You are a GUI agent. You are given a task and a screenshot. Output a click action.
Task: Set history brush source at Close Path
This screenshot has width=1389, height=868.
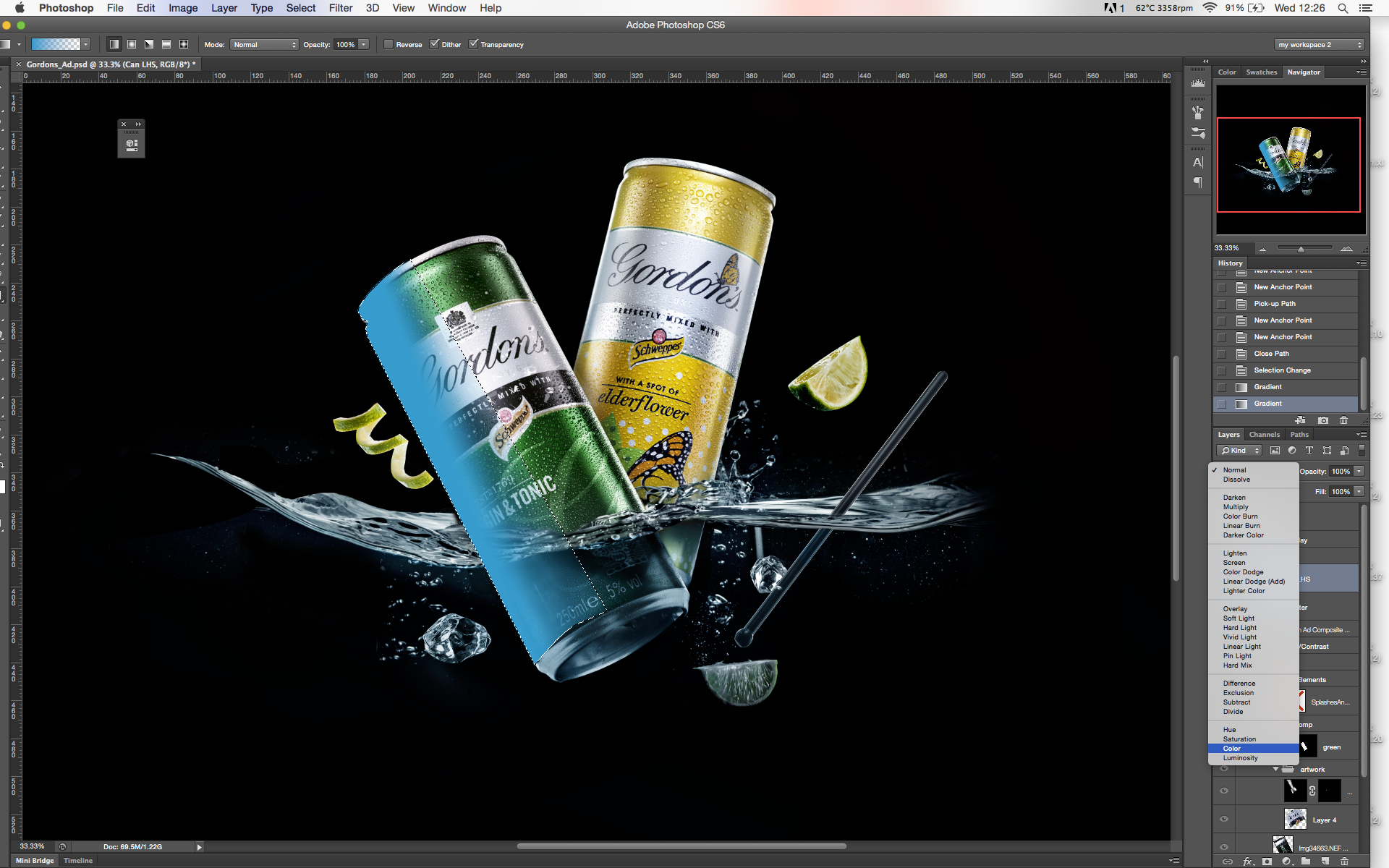coord(1222,354)
